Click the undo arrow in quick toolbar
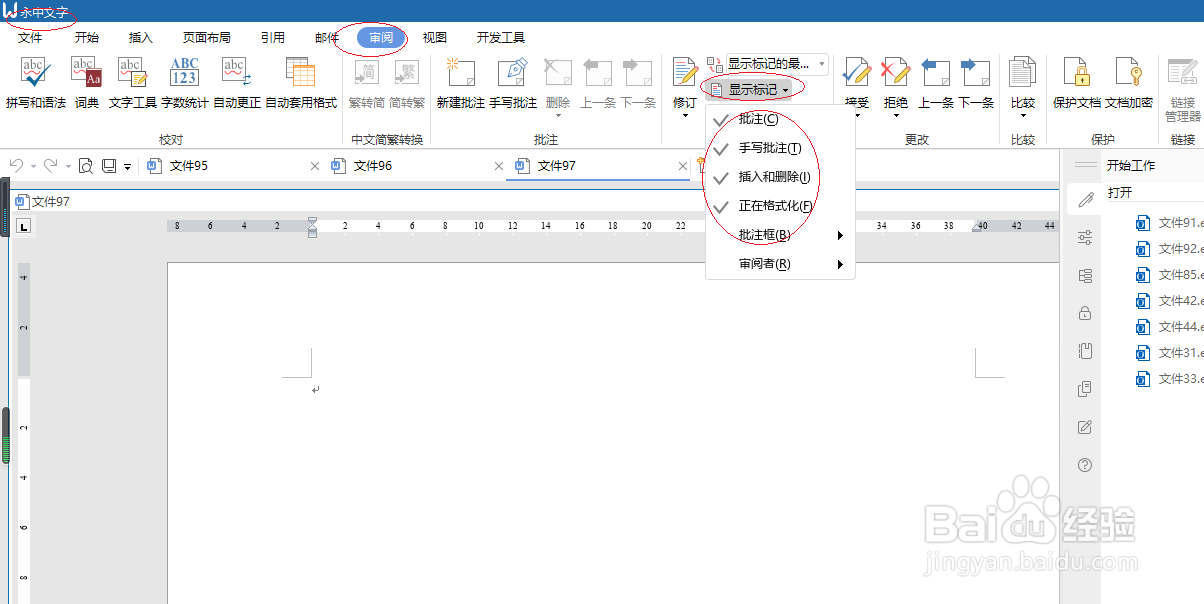This screenshot has height=604, width=1204. coord(16,166)
